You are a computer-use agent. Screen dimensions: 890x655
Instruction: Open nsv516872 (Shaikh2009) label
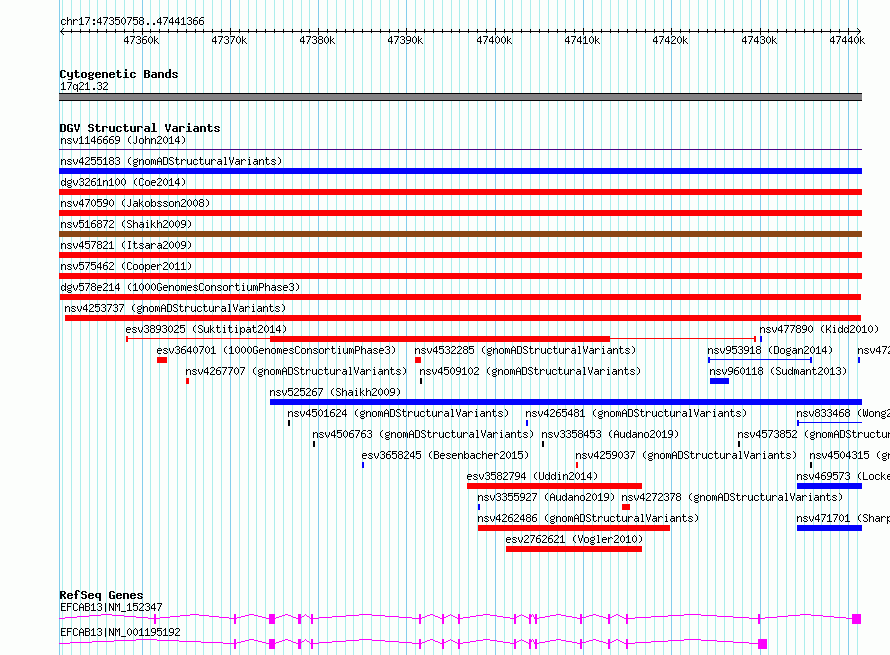(126, 224)
